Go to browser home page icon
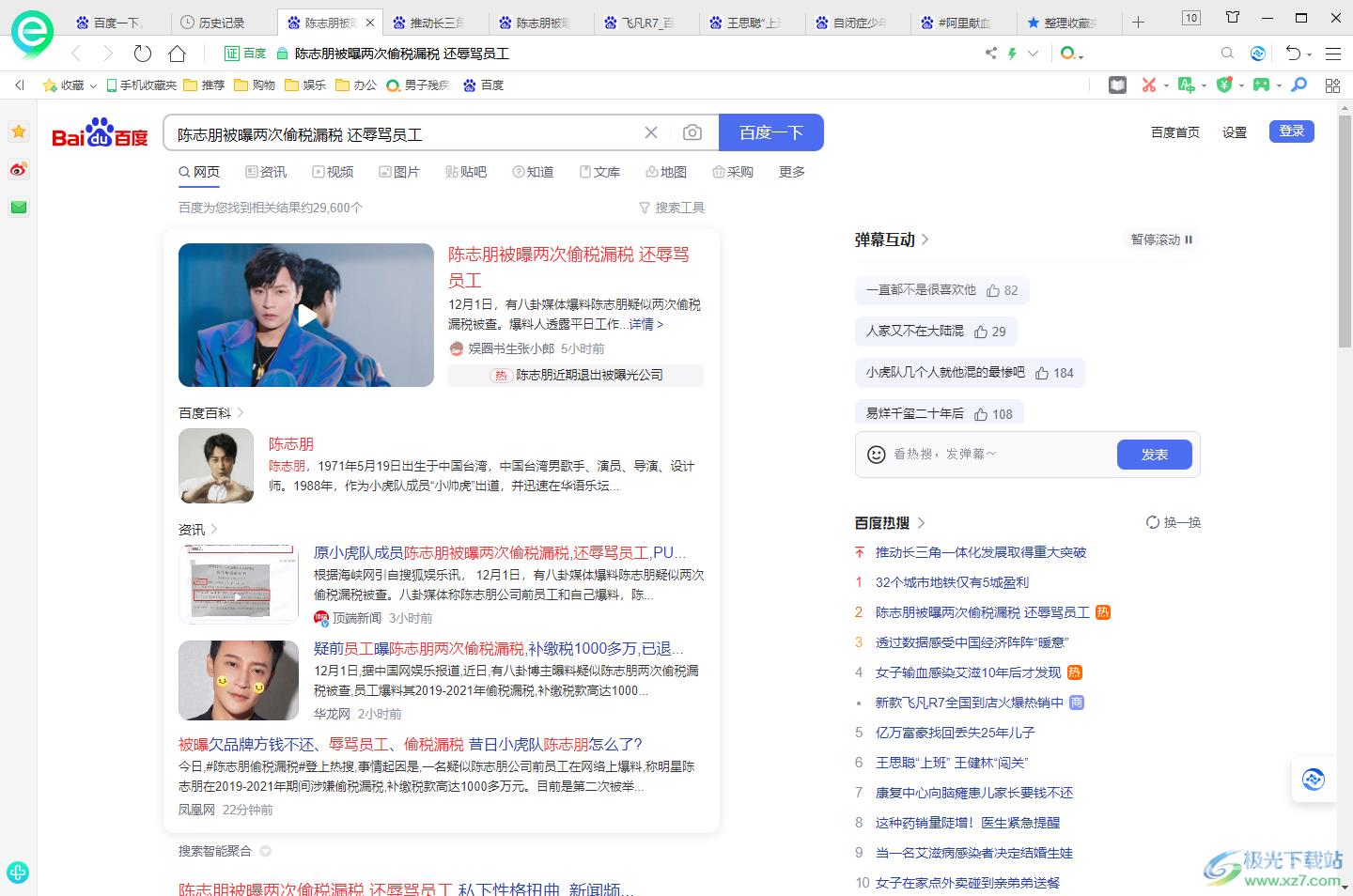Screen dimensions: 1353x896 click(177, 54)
